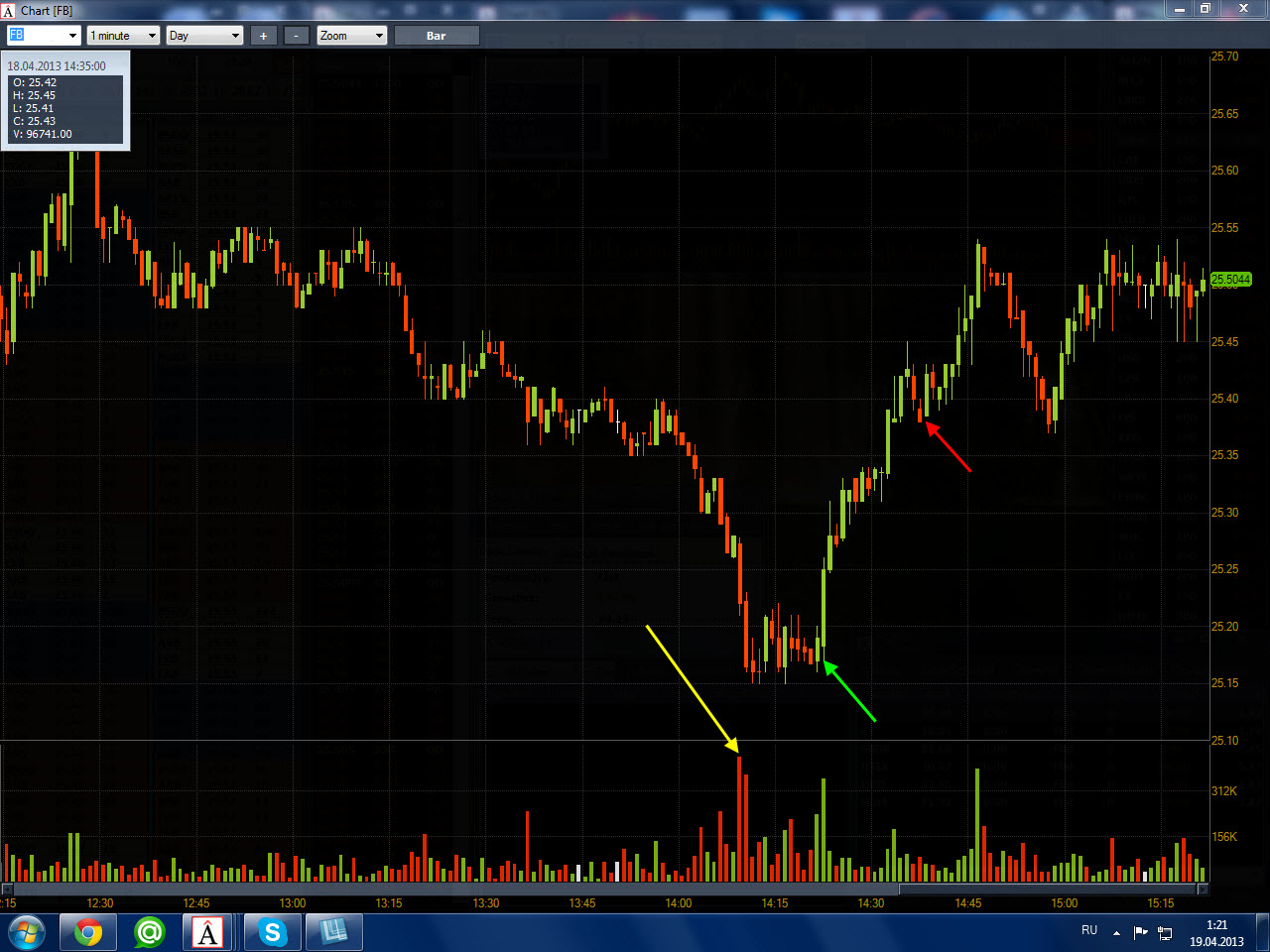Expand the Zoom dropdown

coord(351,36)
